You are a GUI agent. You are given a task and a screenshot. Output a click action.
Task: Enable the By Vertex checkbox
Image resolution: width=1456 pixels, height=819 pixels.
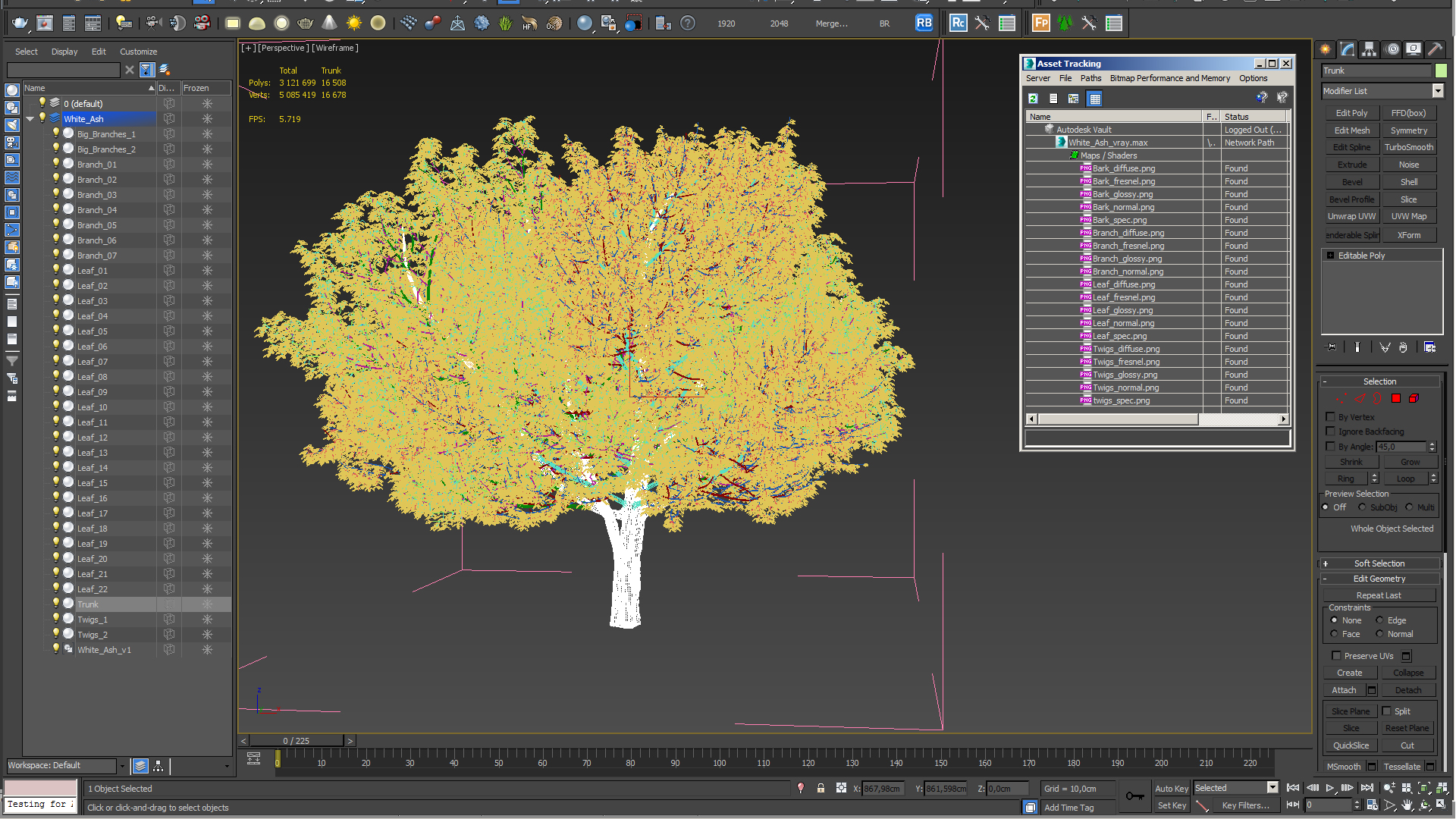1330,417
